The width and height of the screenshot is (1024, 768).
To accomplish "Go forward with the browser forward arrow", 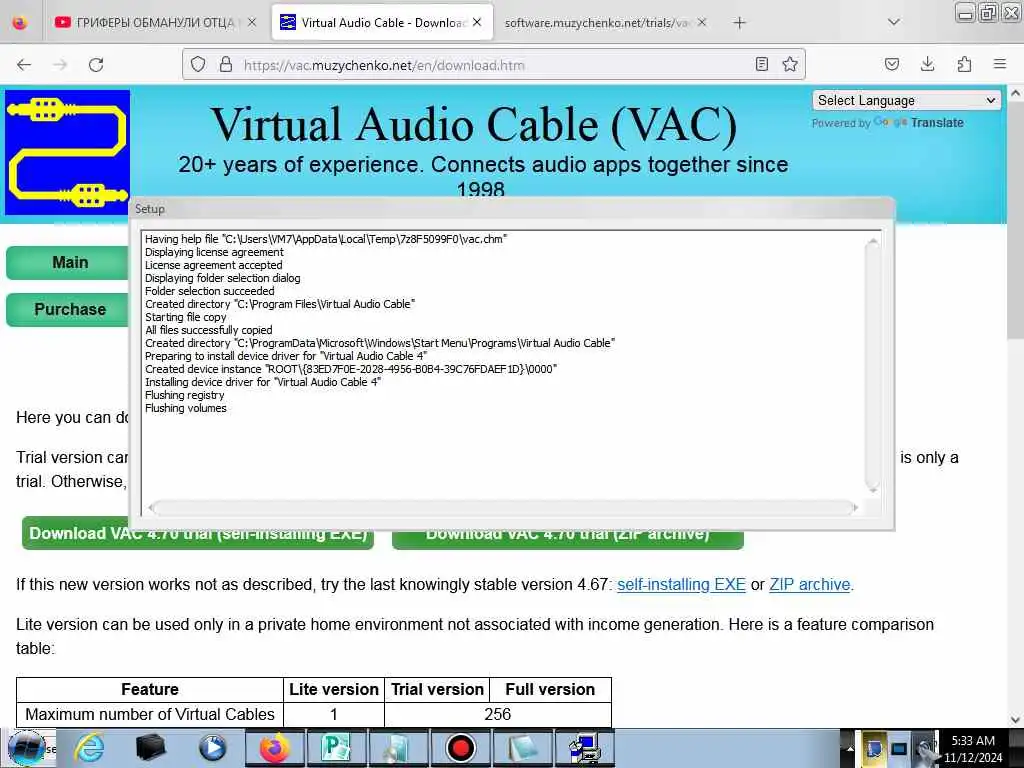I will 60,65.
